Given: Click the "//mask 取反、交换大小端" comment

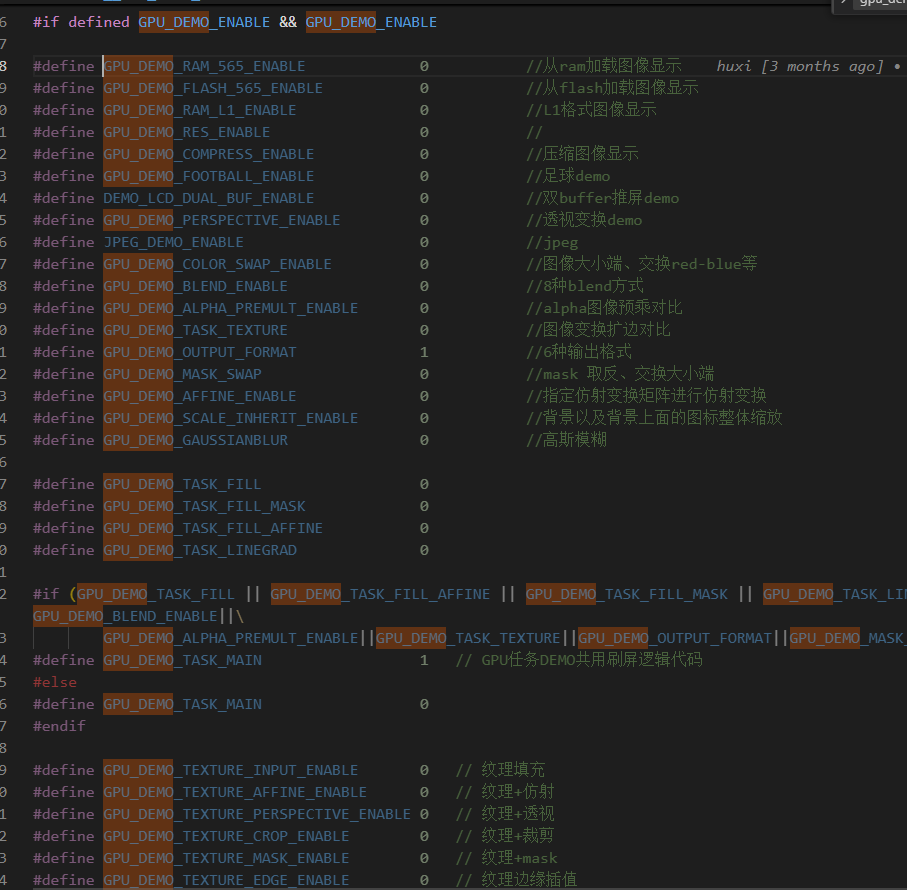Looking at the screenshot, I should (x=620, y=374).
